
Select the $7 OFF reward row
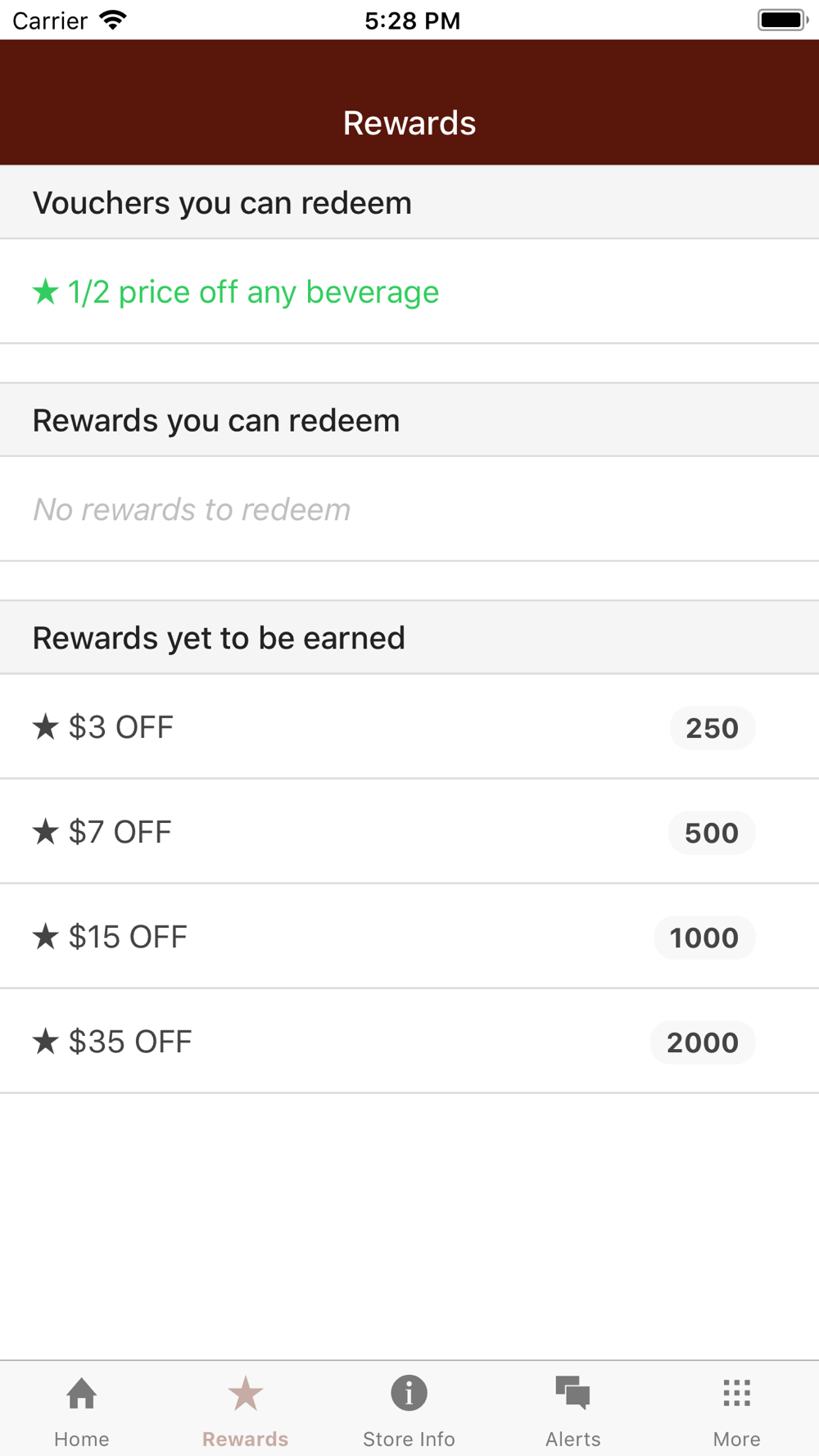click(x=409, y=832)
